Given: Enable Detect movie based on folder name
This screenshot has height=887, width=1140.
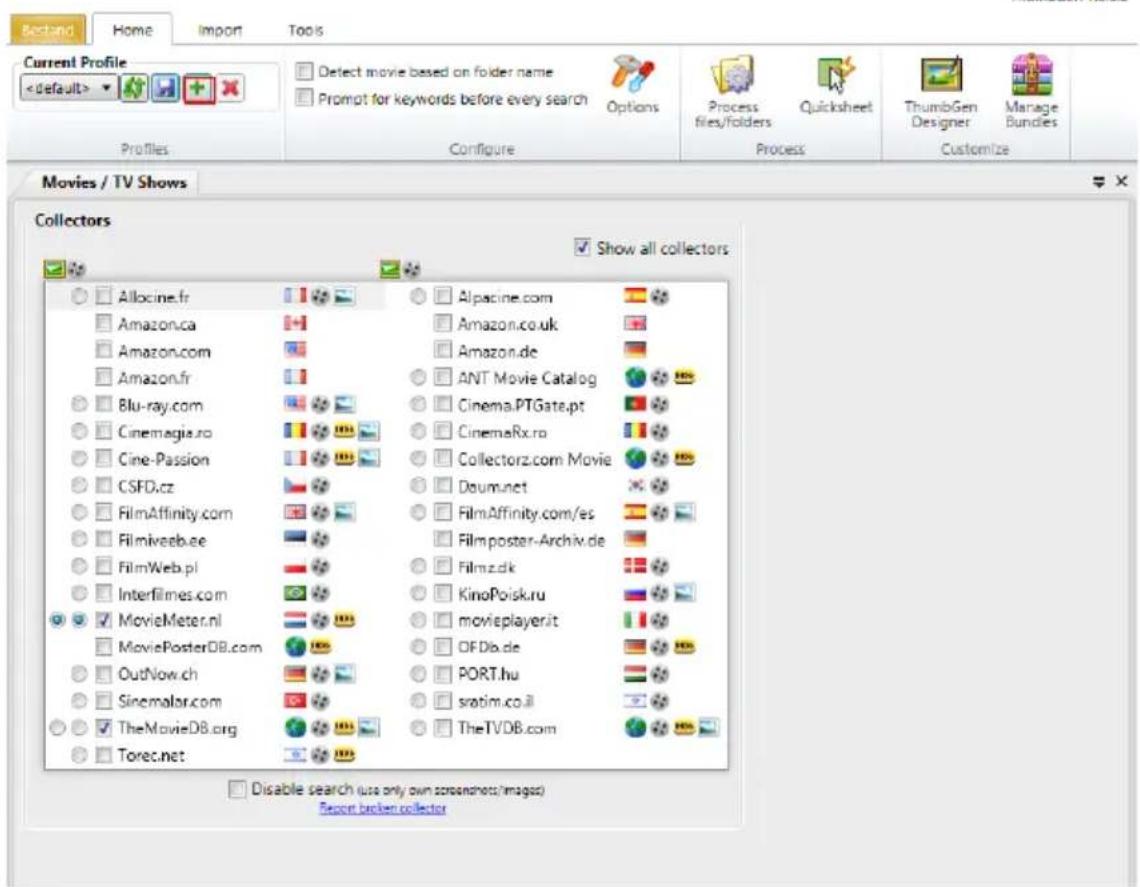Looking at the screenshot, I should [304, 71].
